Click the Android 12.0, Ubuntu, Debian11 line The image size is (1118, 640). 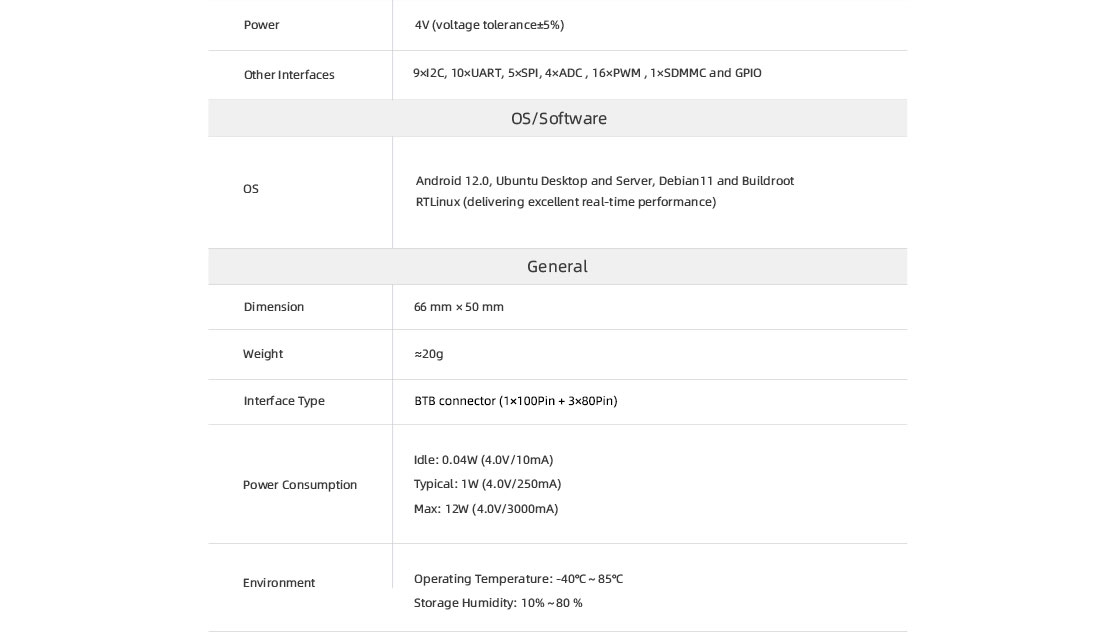click(x=604, y=181)
